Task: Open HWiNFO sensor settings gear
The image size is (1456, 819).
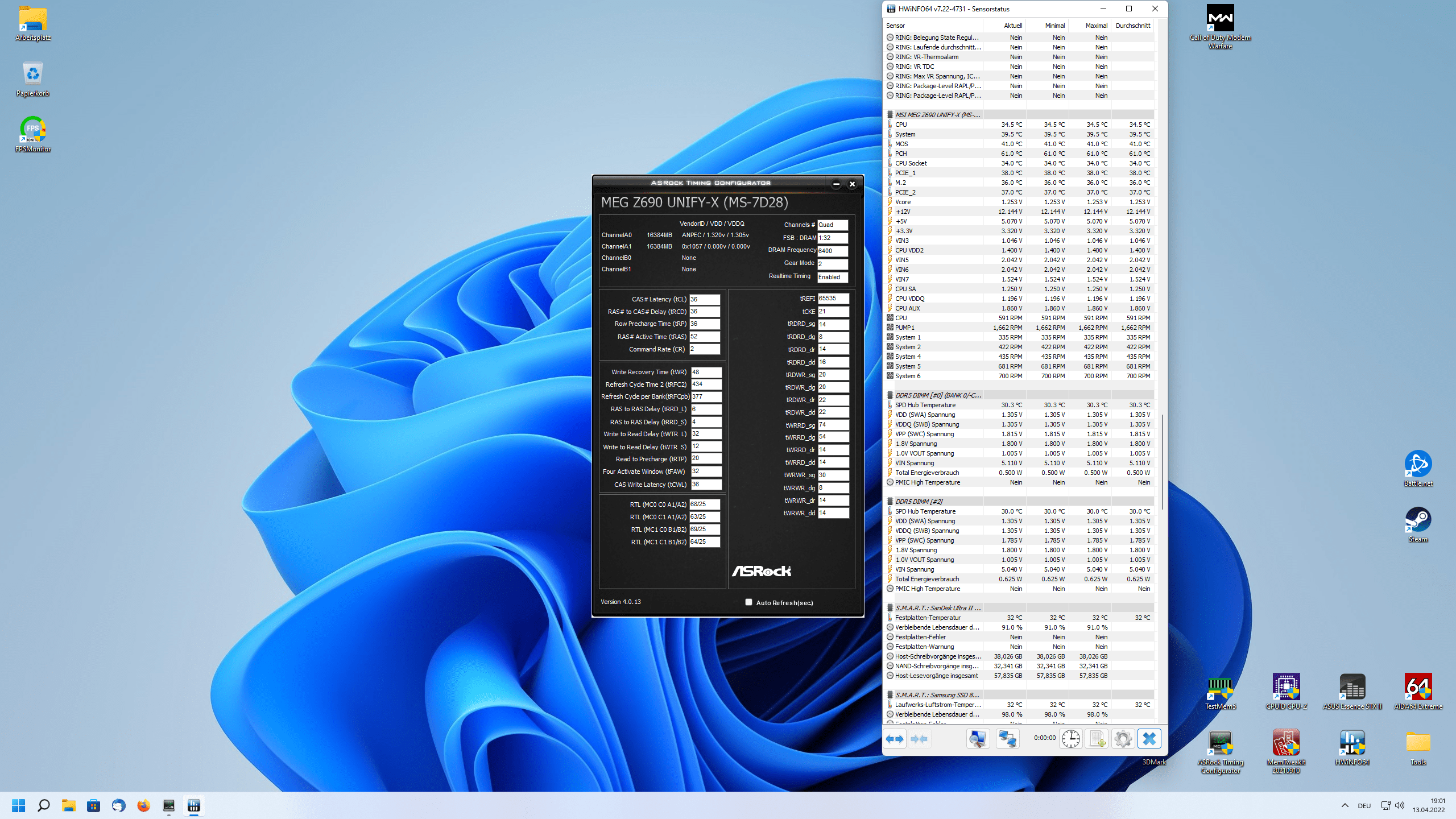Action: click(x=1123, y=739)
